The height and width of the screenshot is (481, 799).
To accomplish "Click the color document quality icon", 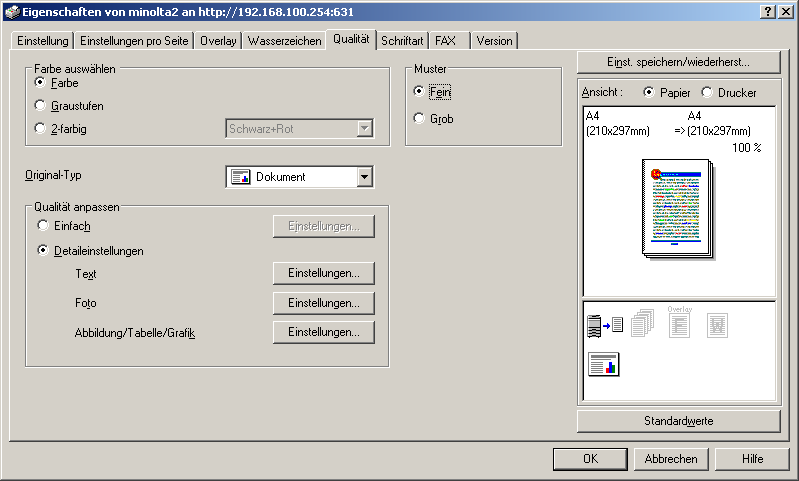I will click(x=604, y=365).
